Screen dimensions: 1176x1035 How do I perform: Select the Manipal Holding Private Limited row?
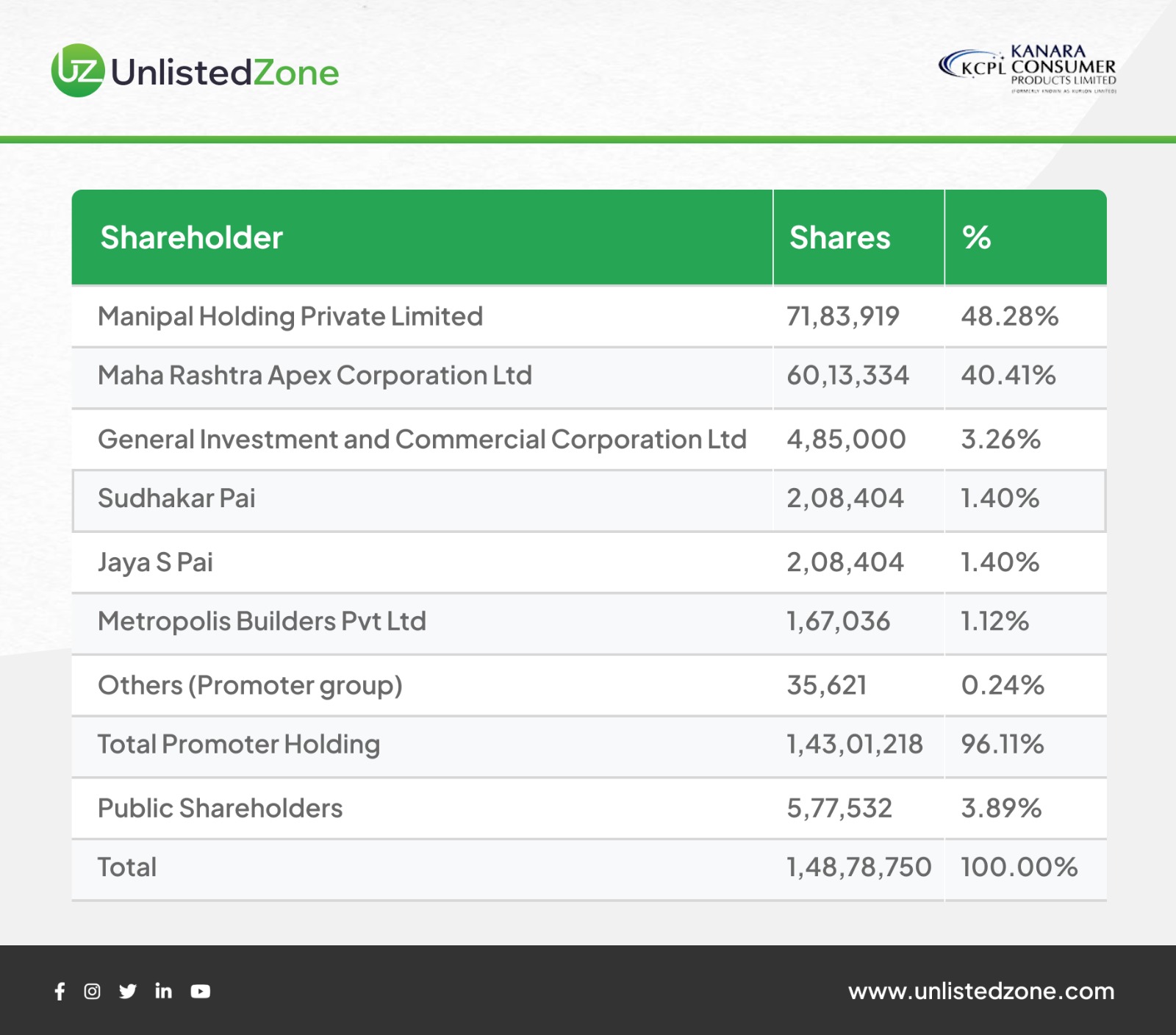(x=290, y=317)
